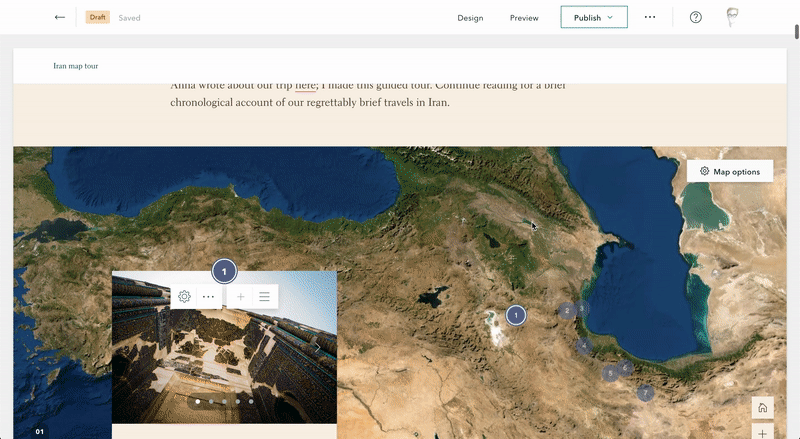Viewport: 800px width, 439px height.
Task: Go back with the left arrow
Action: 60,17
